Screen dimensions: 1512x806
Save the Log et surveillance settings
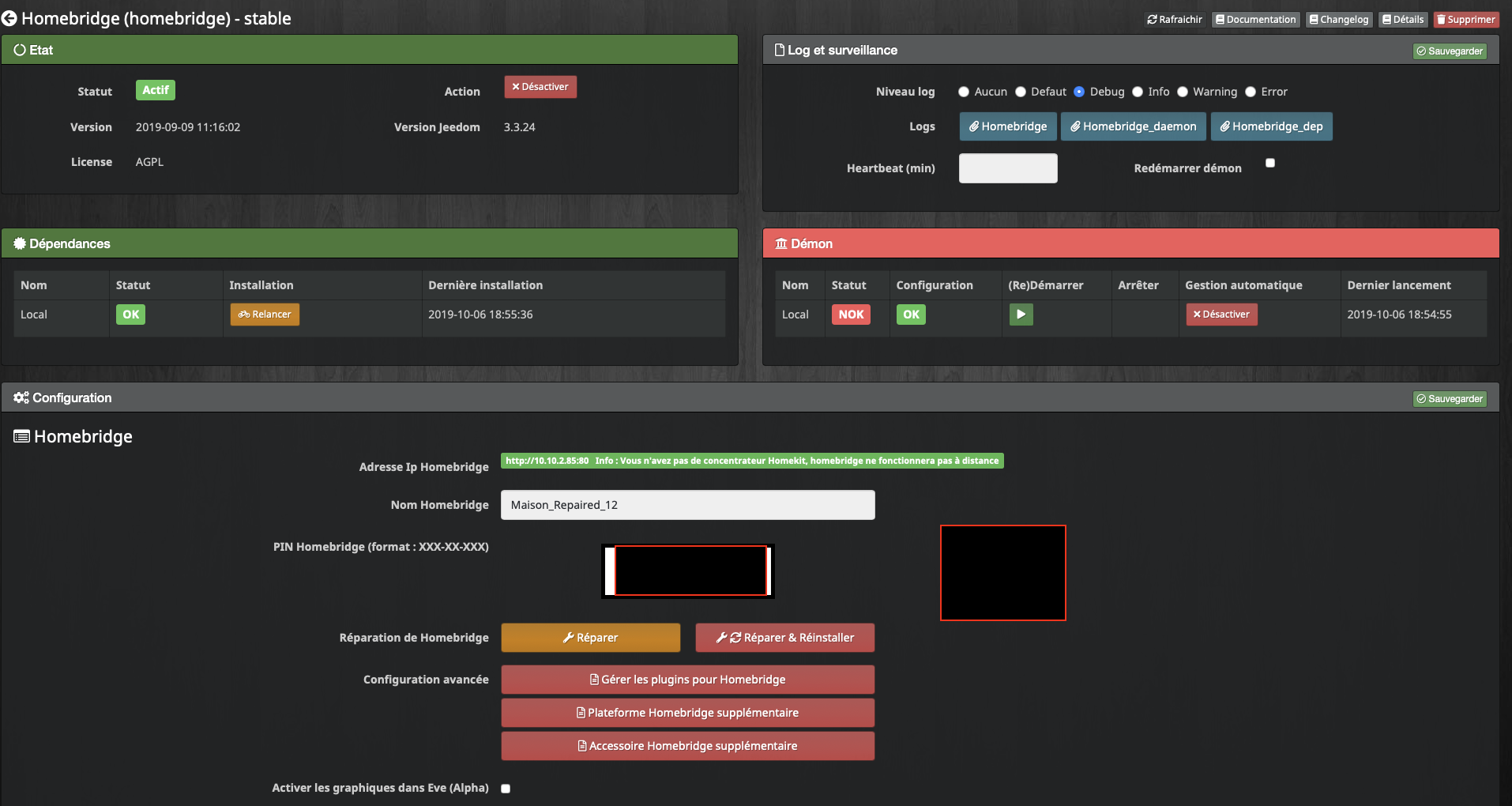click(x=1450, y=51)
